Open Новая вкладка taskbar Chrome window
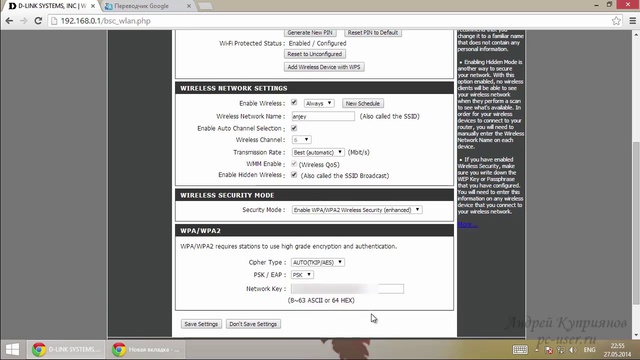The width and height of the screenshot is (640, 360). (147, 349)
